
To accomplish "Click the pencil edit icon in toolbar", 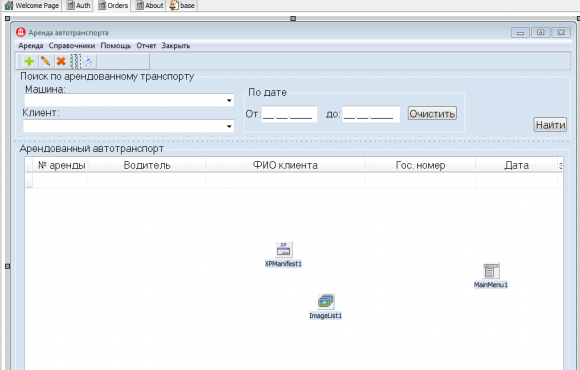I will coord(45,61).
